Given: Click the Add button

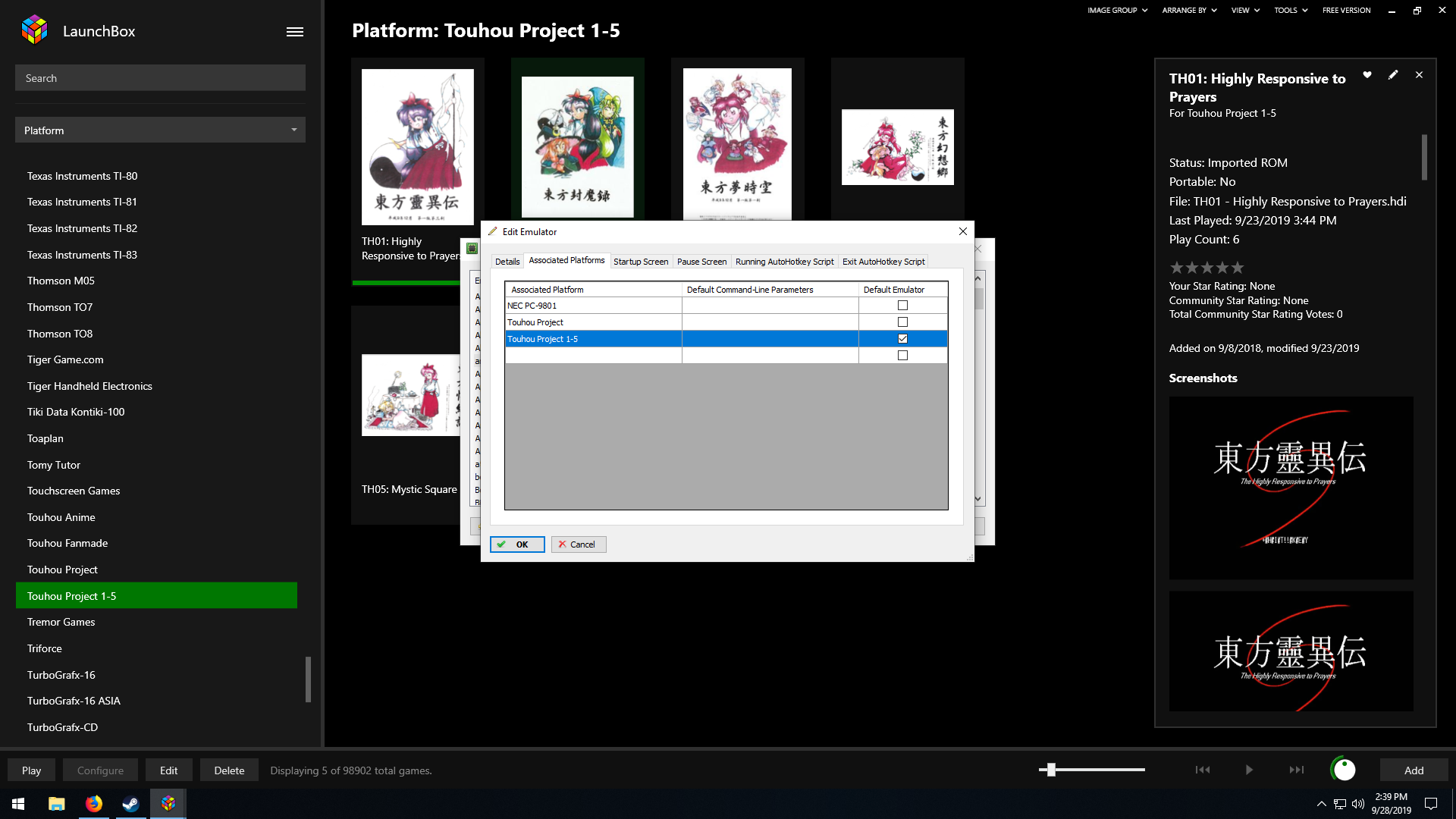Looking at the screenshot, I should (1414, 770).
